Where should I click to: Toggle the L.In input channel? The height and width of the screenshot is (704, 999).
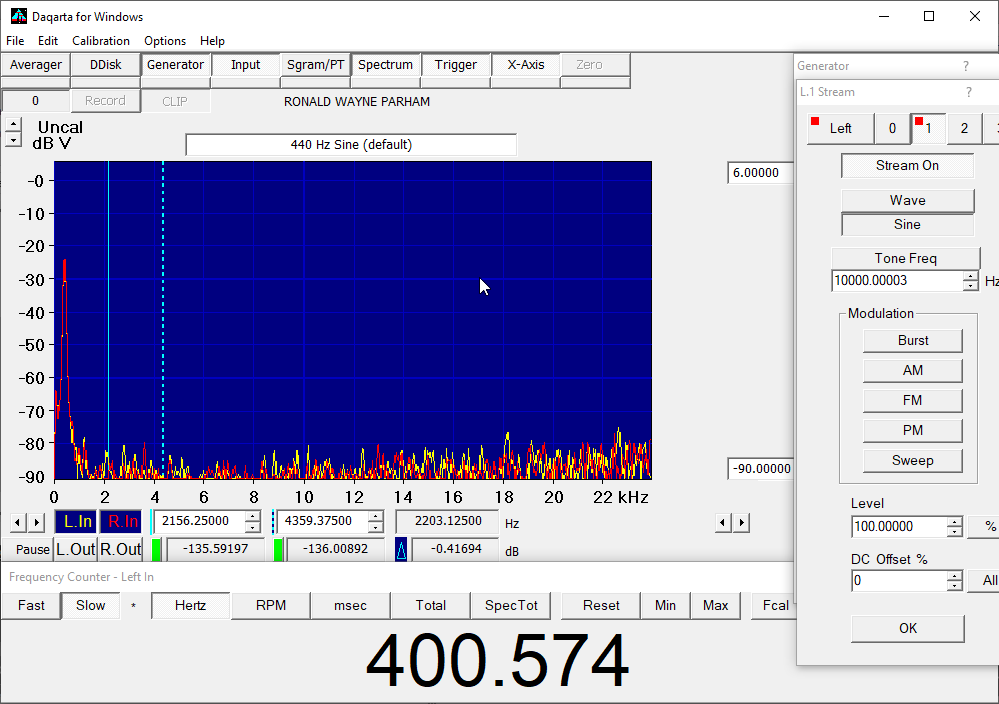click(x=77, y=521)
